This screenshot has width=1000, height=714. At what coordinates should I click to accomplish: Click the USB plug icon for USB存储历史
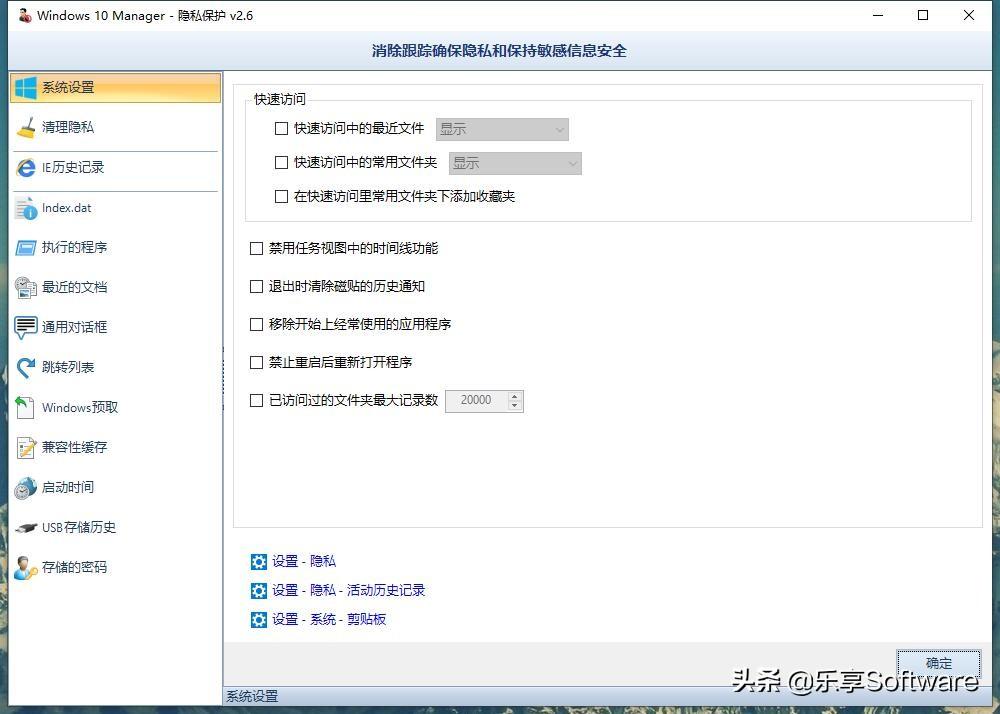pos(26,528)
